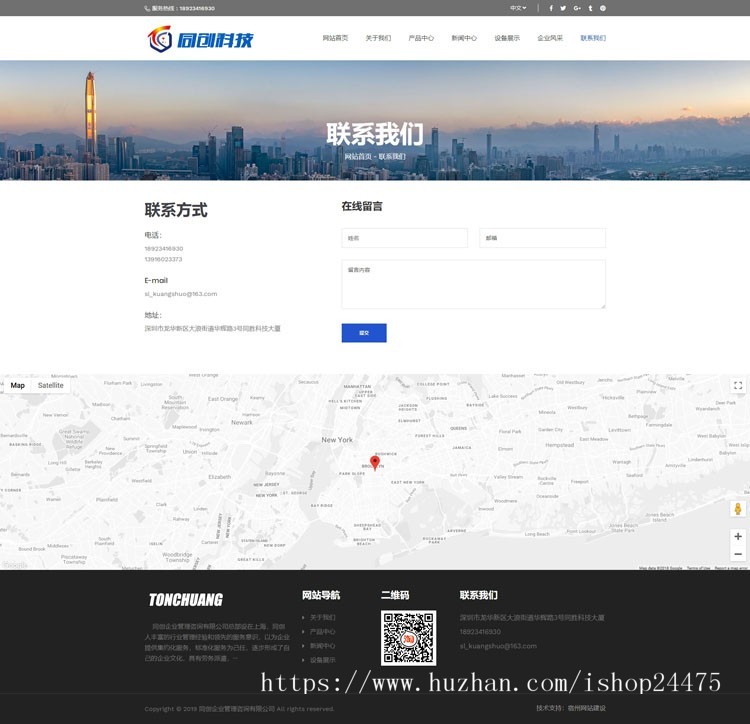Click the 姓名 name input field
750x724 pixels.
tap(405, 238)
